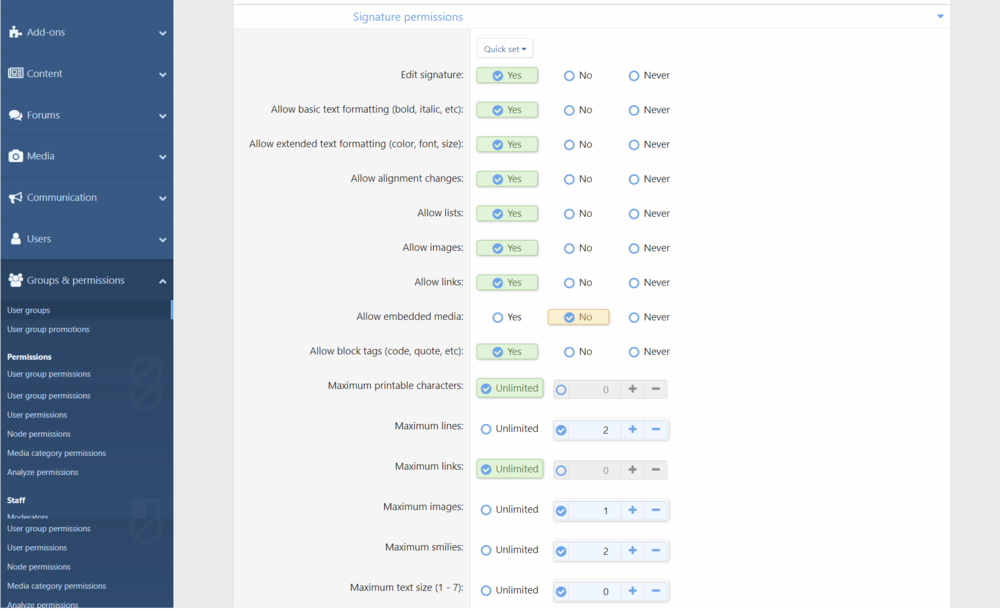
Task: Click the Groups & permissions people icon
Action: pyautogui.click(x=15, y=281)
